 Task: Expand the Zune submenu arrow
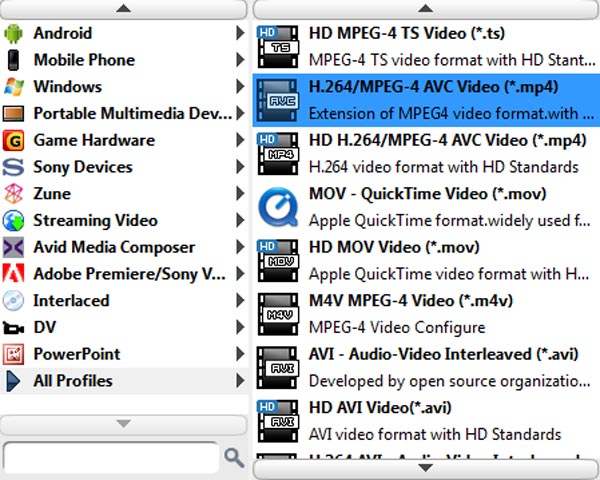[x=240, y=194]
